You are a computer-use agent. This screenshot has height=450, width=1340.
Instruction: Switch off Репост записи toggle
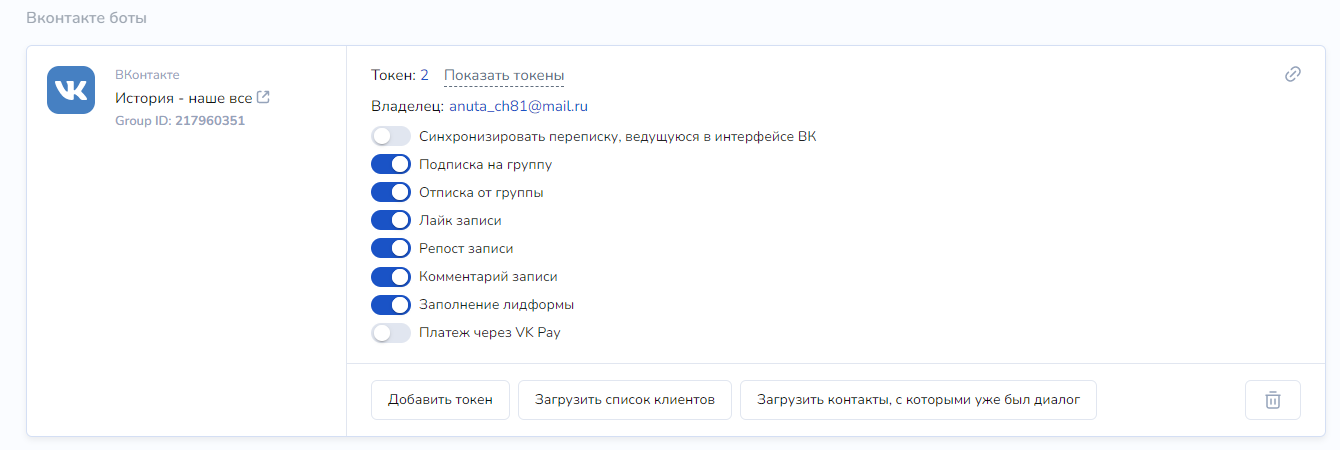(391, 249)
